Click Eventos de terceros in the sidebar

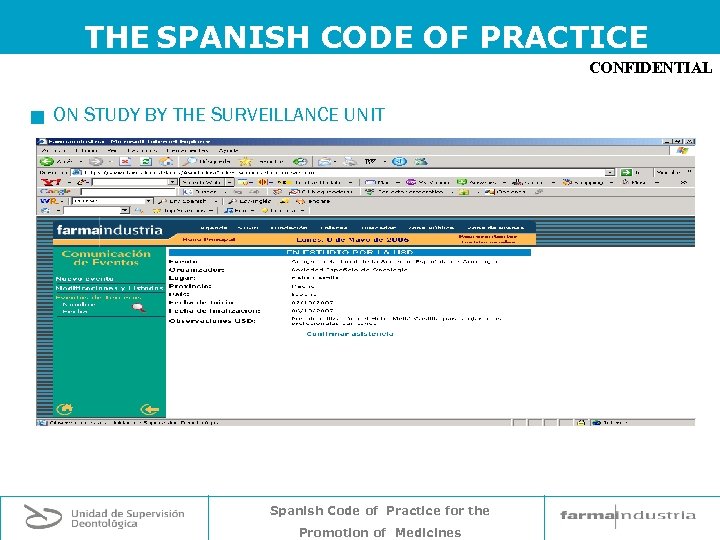point(98,297)
